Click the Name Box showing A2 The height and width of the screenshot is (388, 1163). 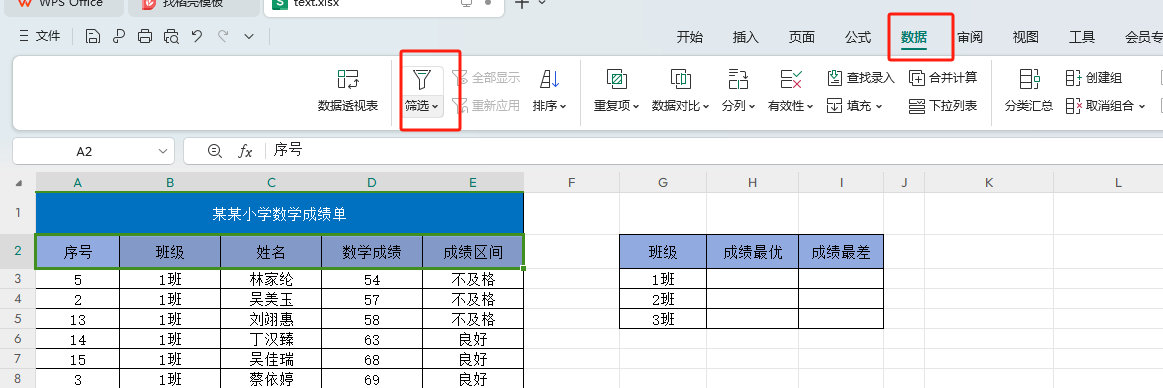point(84,151)
